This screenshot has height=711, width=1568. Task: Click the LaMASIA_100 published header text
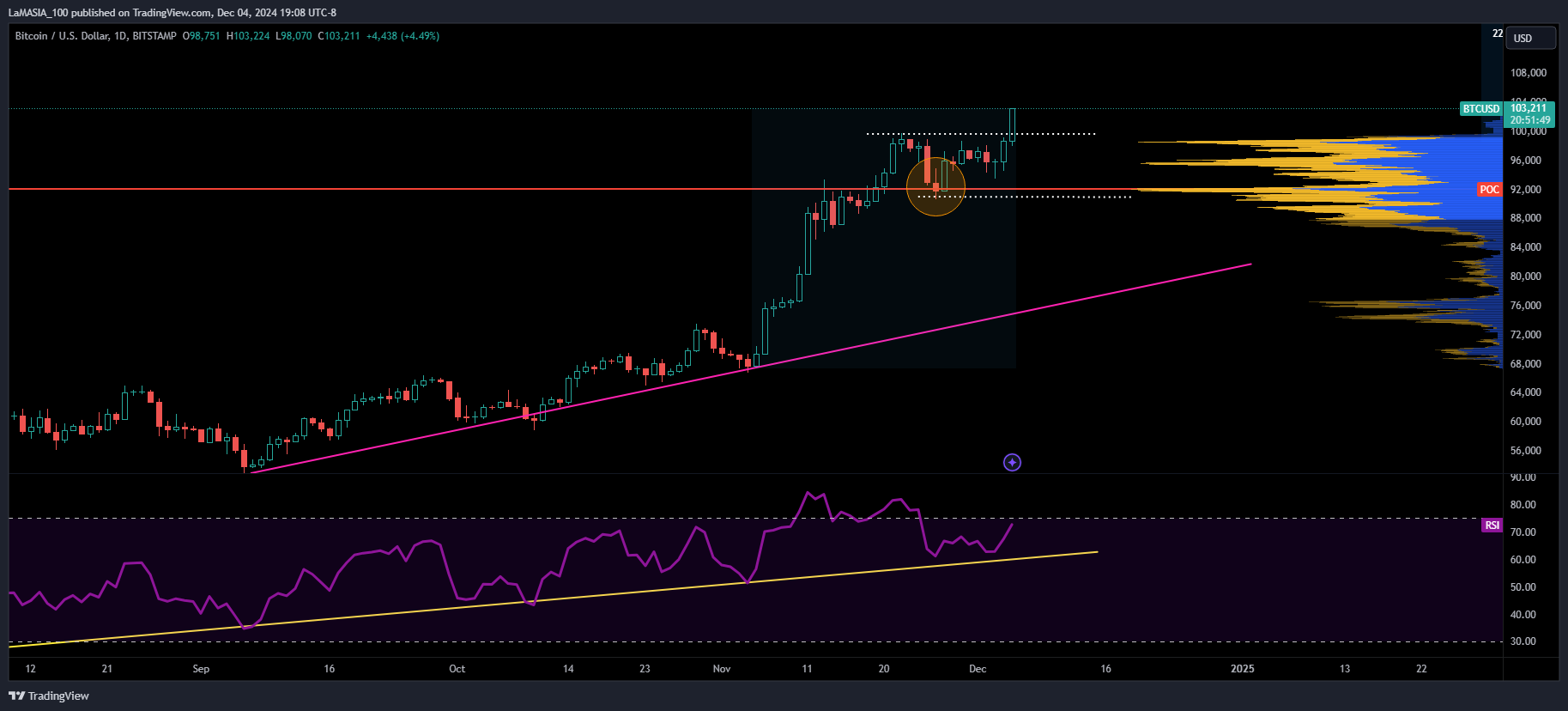click(172, 13)
